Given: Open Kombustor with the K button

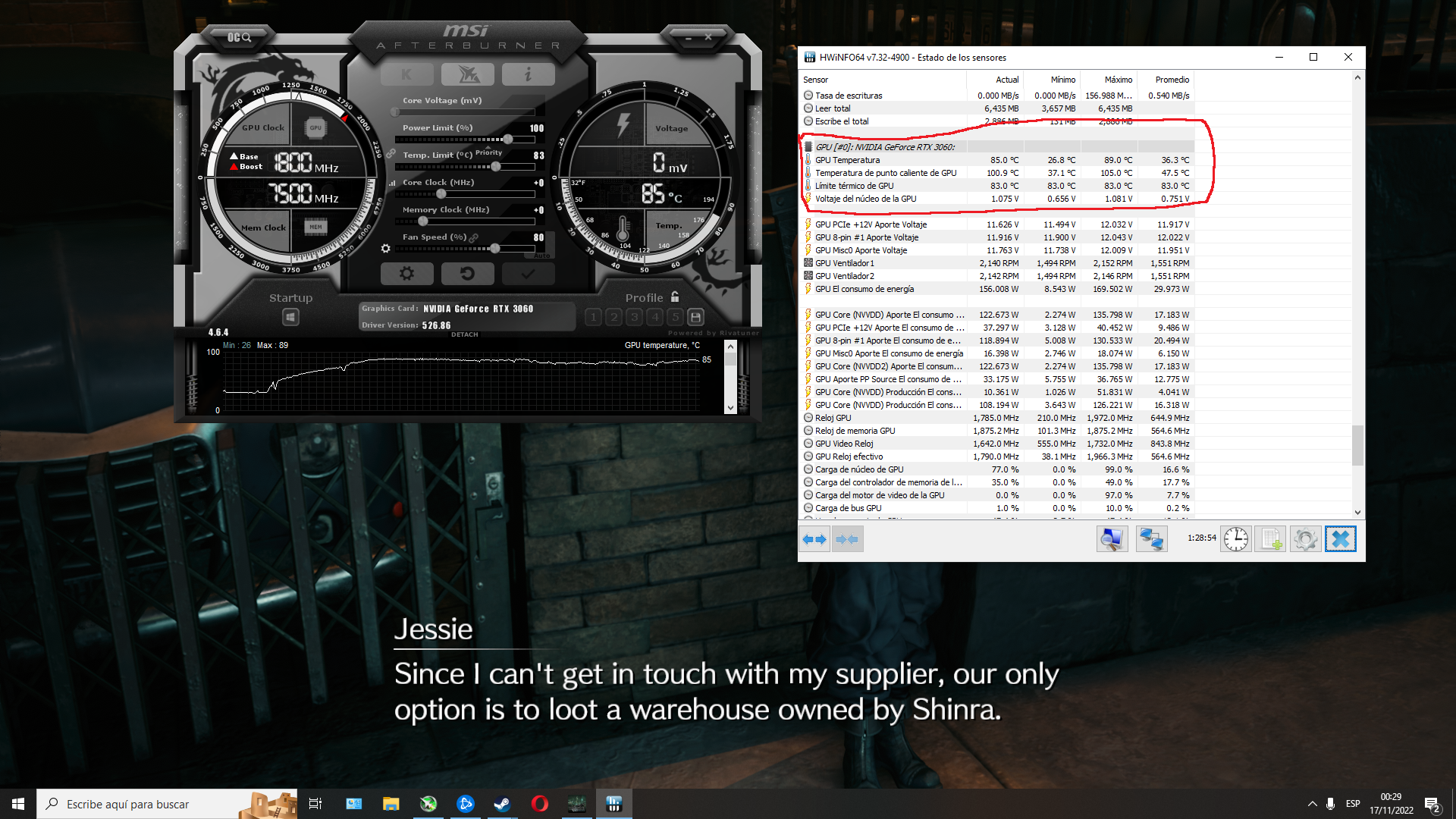Looking at the screenshot, I should click(406, 74).
